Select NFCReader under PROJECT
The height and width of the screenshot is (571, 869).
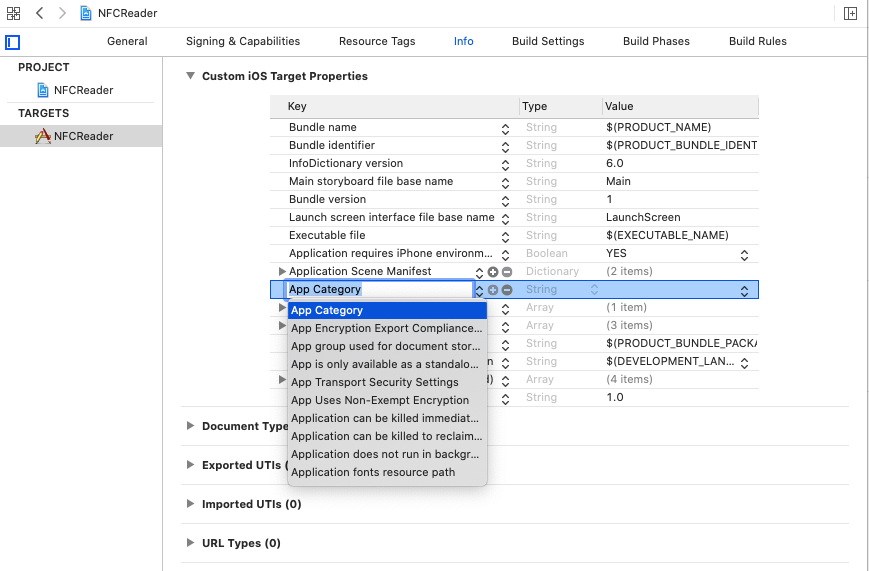pos(83,90)
